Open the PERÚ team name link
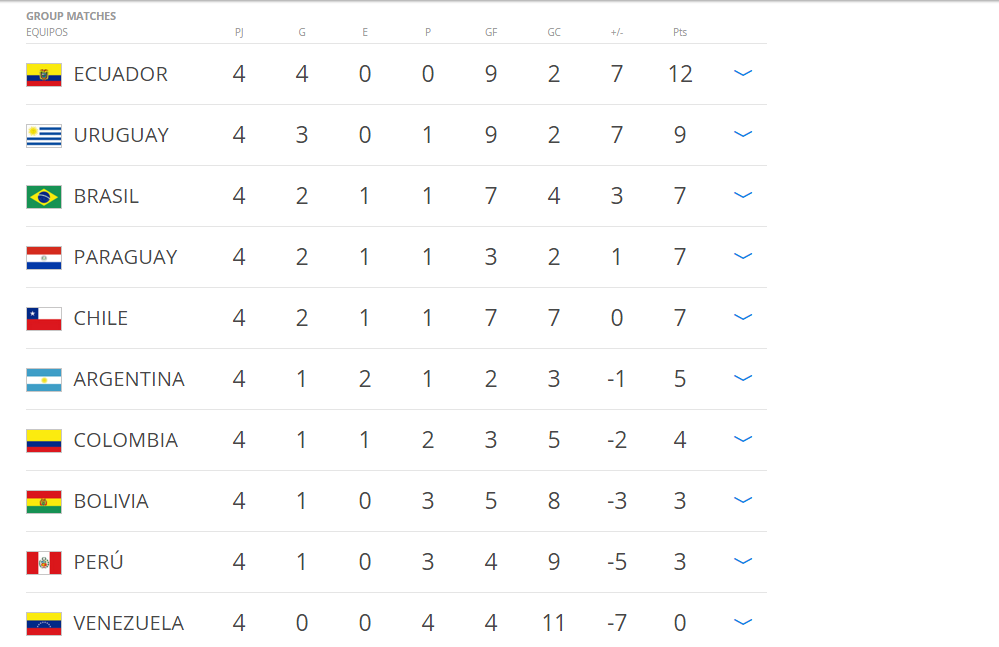This screenshot has height=647, width=999. click(x=98, y=562)
